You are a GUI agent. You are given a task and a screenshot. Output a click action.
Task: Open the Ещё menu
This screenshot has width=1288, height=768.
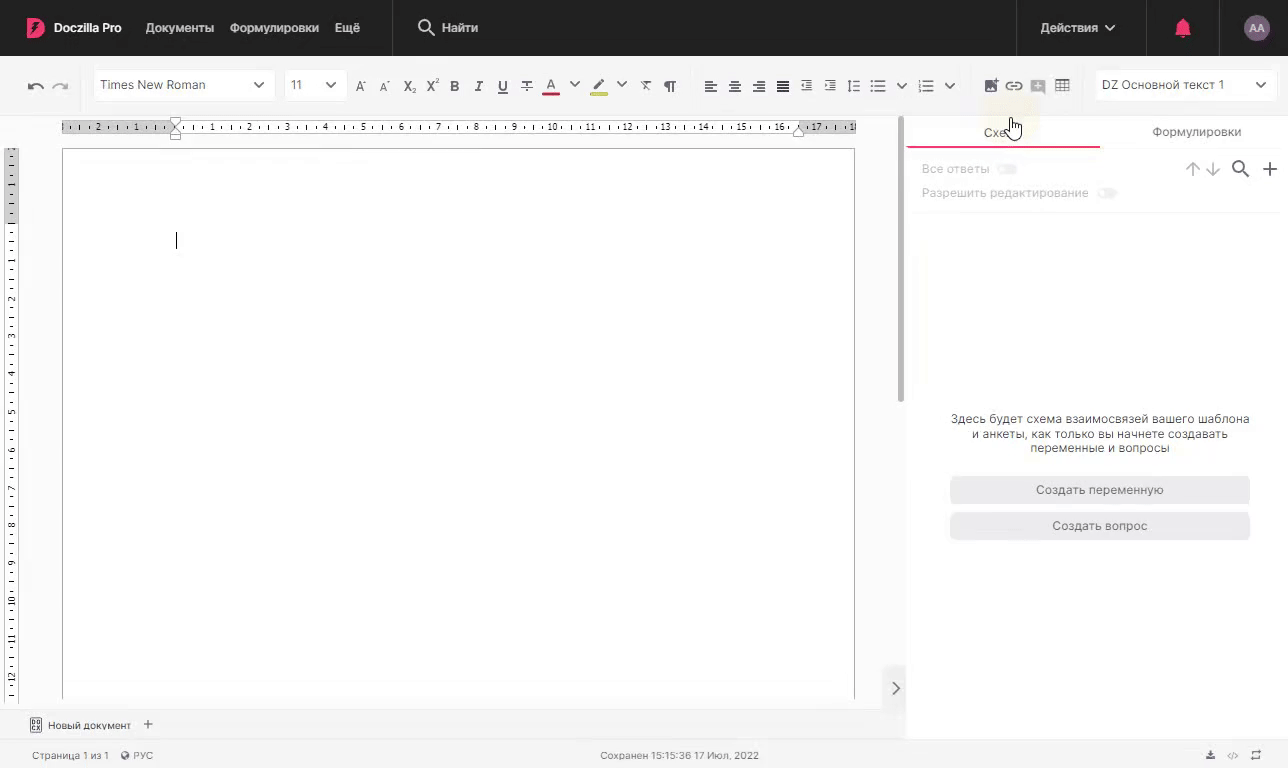pyautogui.click(x=347, y=28)
